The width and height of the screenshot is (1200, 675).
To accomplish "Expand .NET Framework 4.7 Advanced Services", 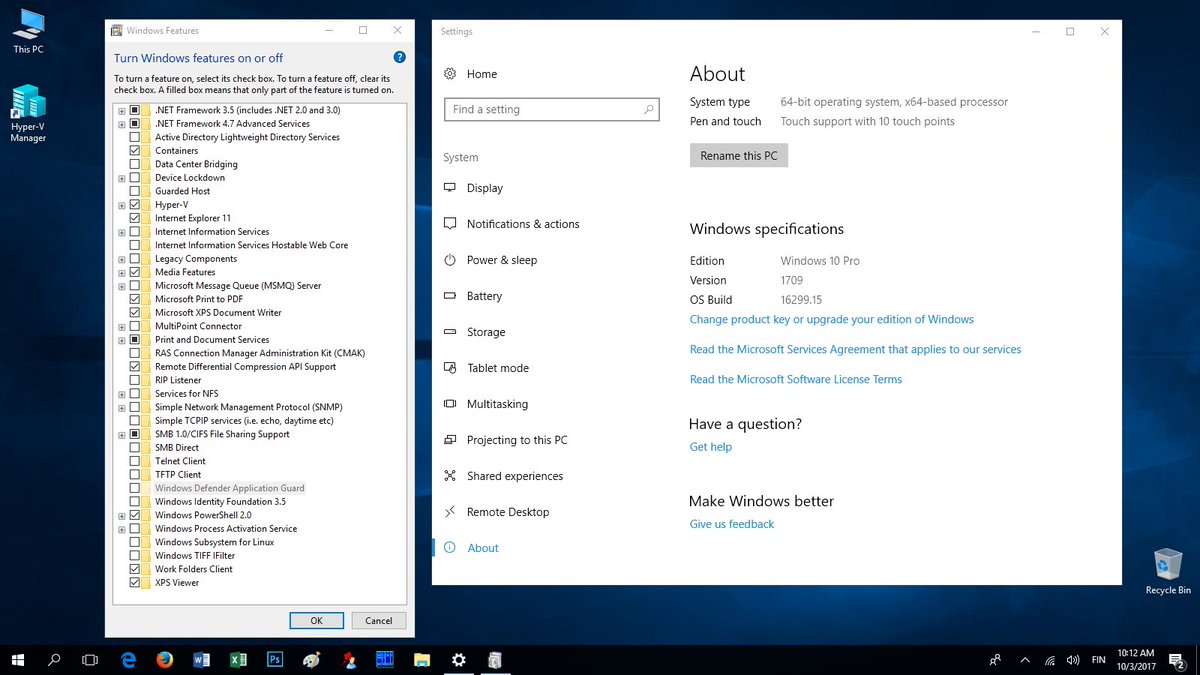I will [x=122, y=124].
